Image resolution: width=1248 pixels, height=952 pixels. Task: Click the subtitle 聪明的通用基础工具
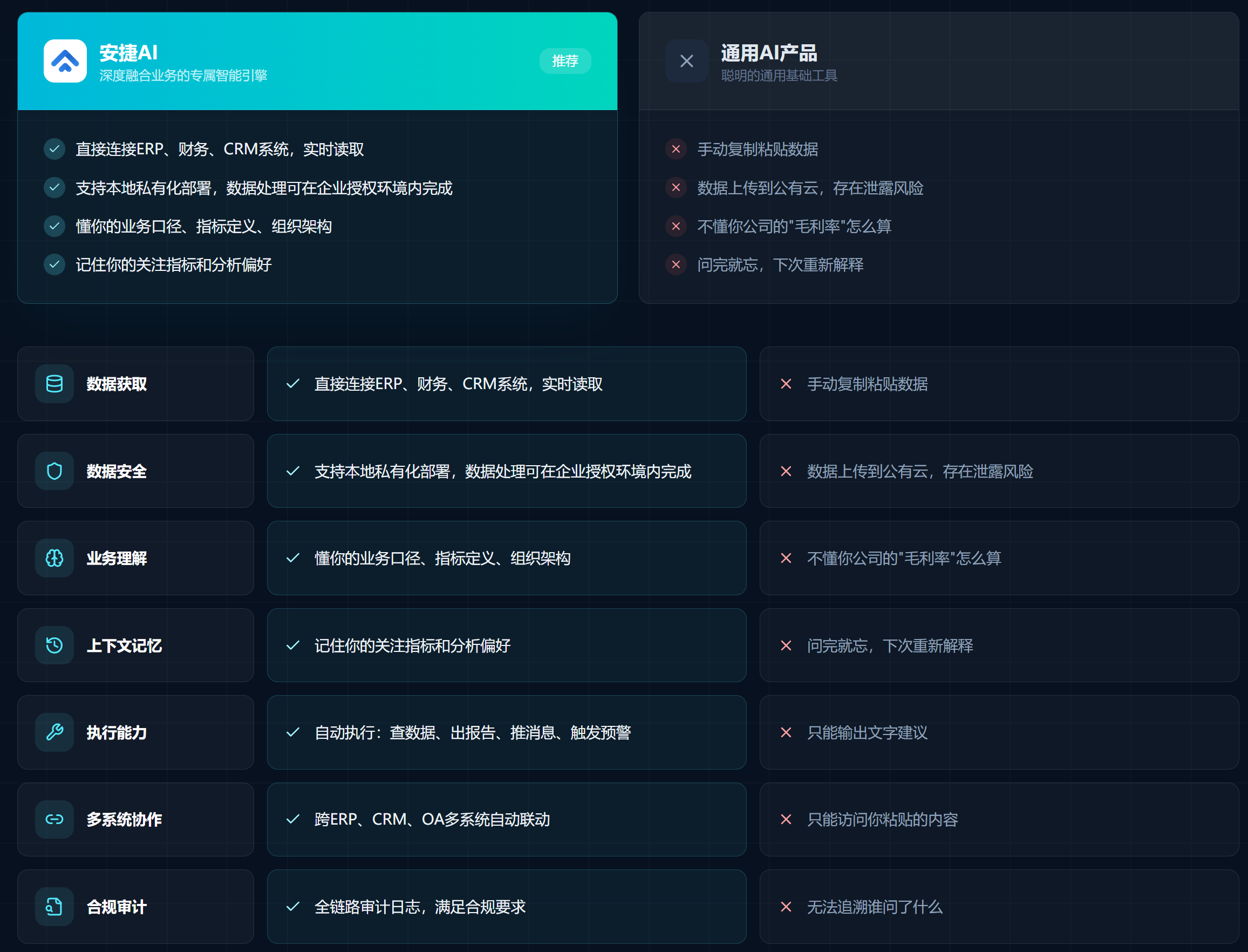[x=779, y=76]
